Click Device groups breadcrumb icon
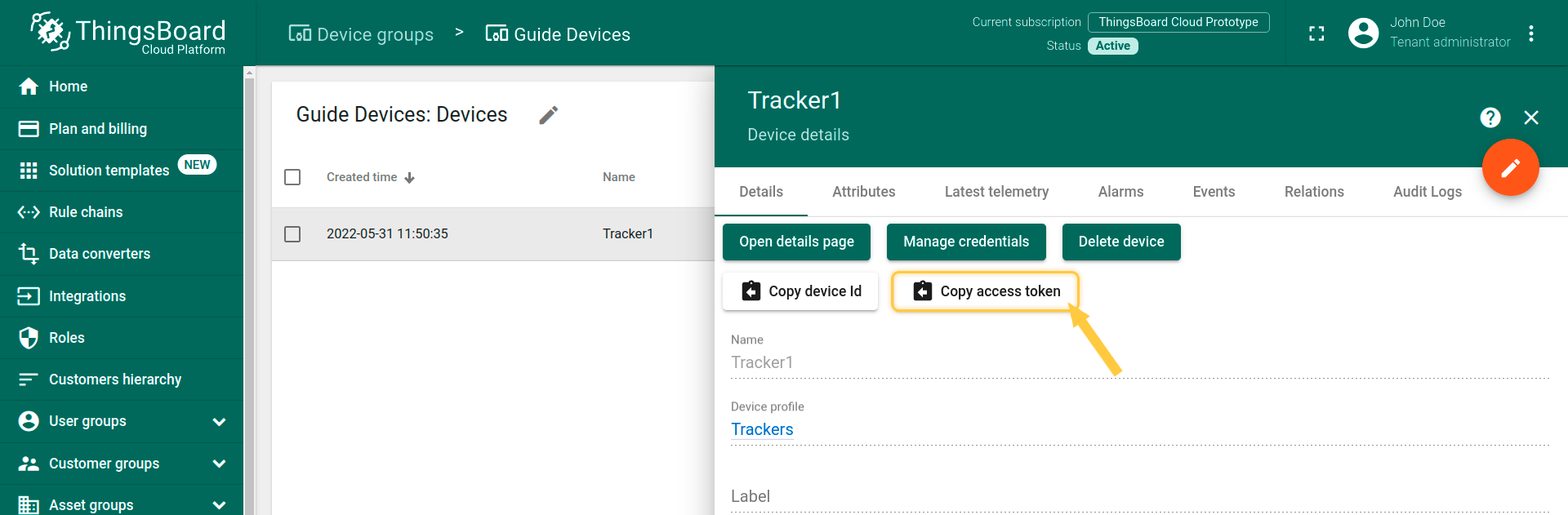1568x515 pixels. point(300,33)
